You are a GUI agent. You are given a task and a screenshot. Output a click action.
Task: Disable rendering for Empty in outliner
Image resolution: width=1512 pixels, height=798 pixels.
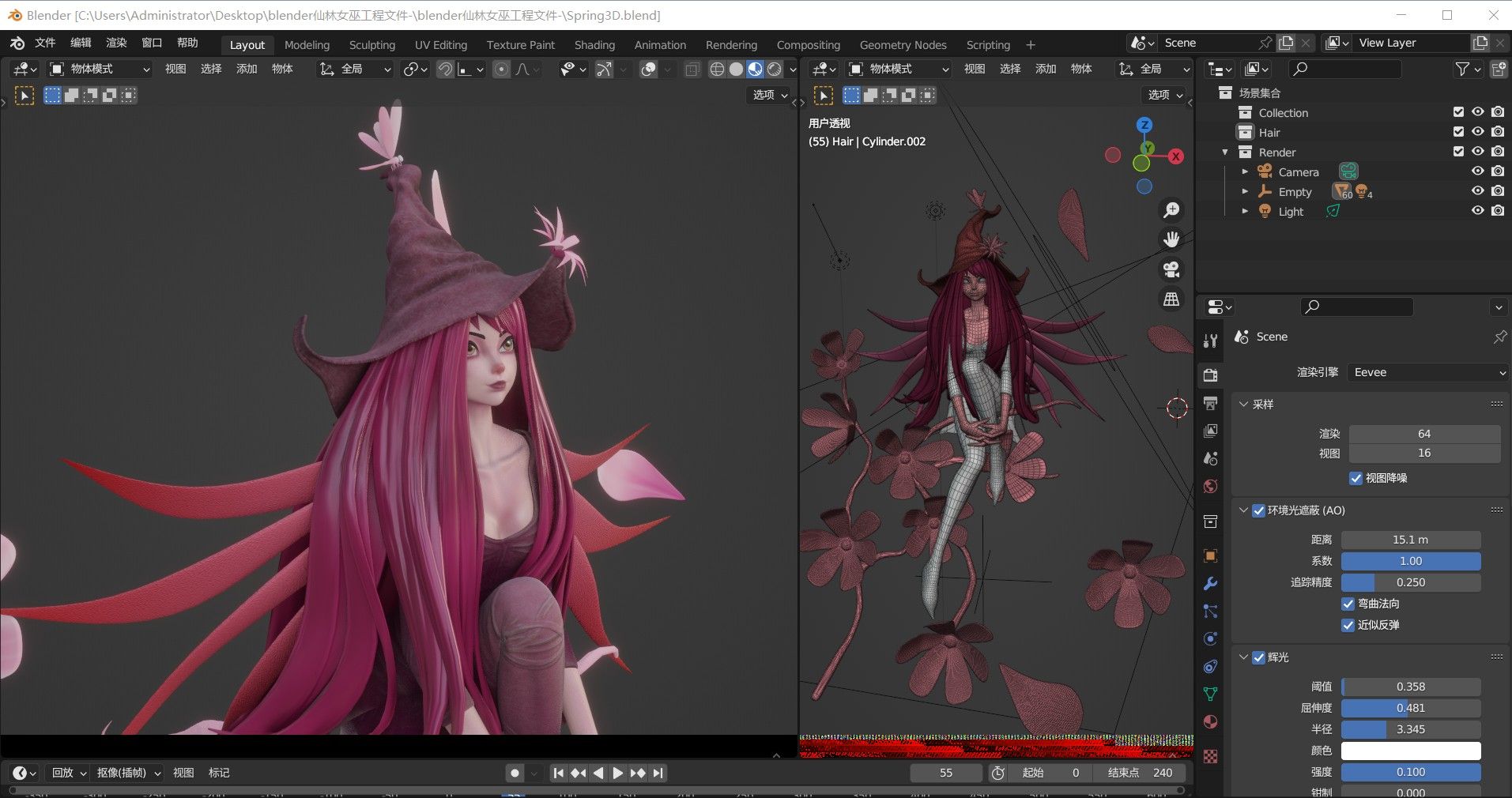pyautogui.click(x=1498, y=191)
